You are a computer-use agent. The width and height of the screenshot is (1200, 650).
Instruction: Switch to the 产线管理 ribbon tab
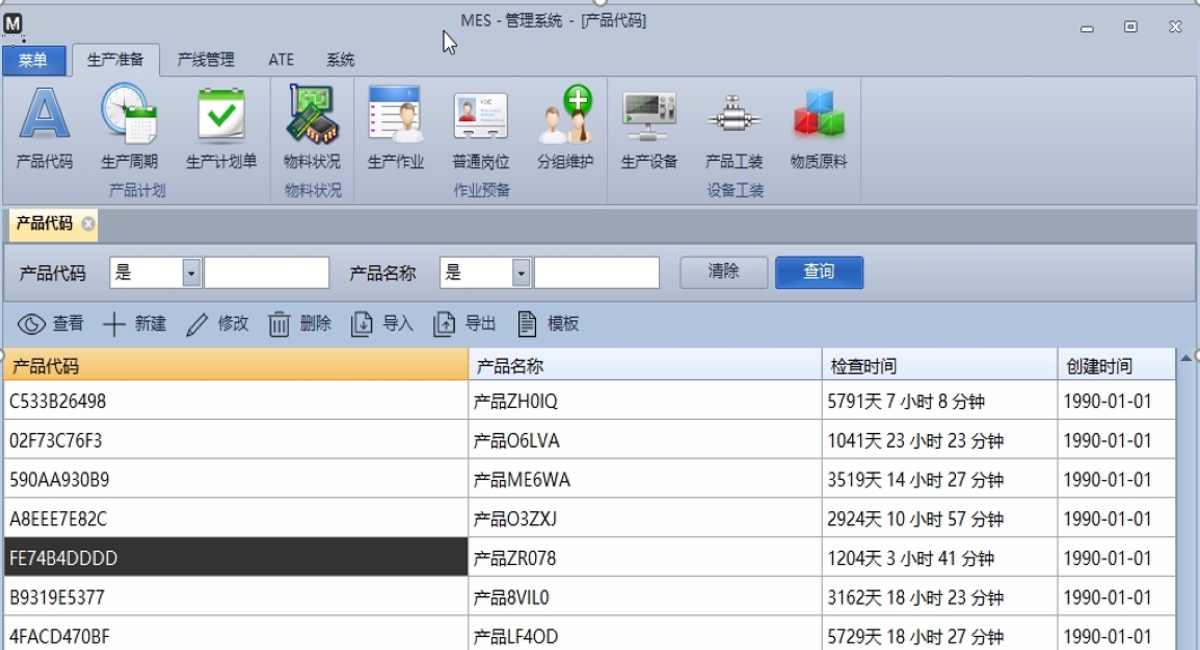(x=205, y=60)
